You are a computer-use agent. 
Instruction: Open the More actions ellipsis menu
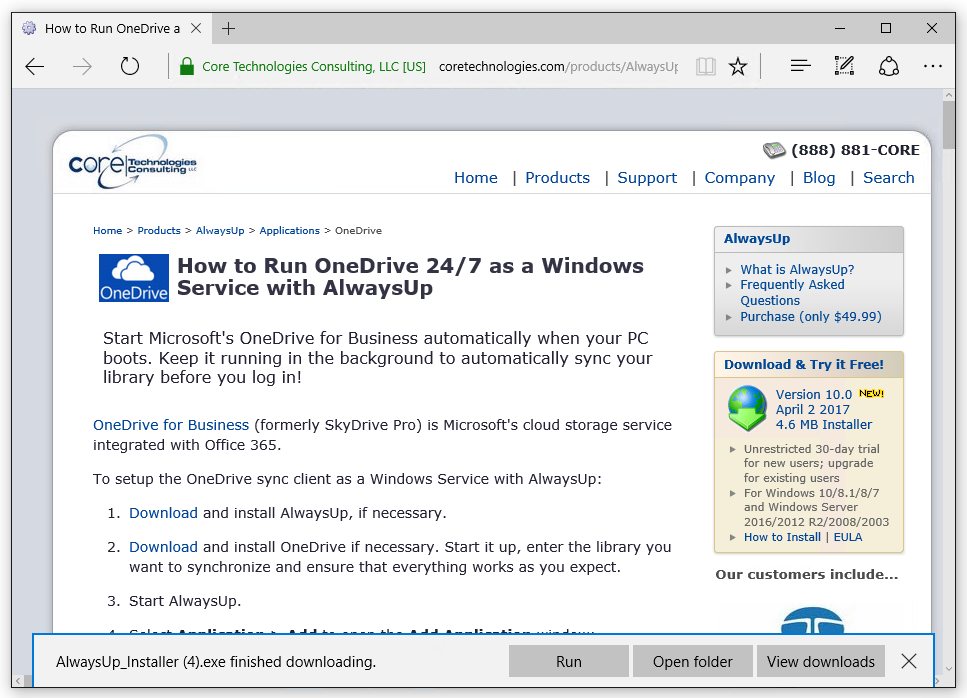click(x=932, y=65)
